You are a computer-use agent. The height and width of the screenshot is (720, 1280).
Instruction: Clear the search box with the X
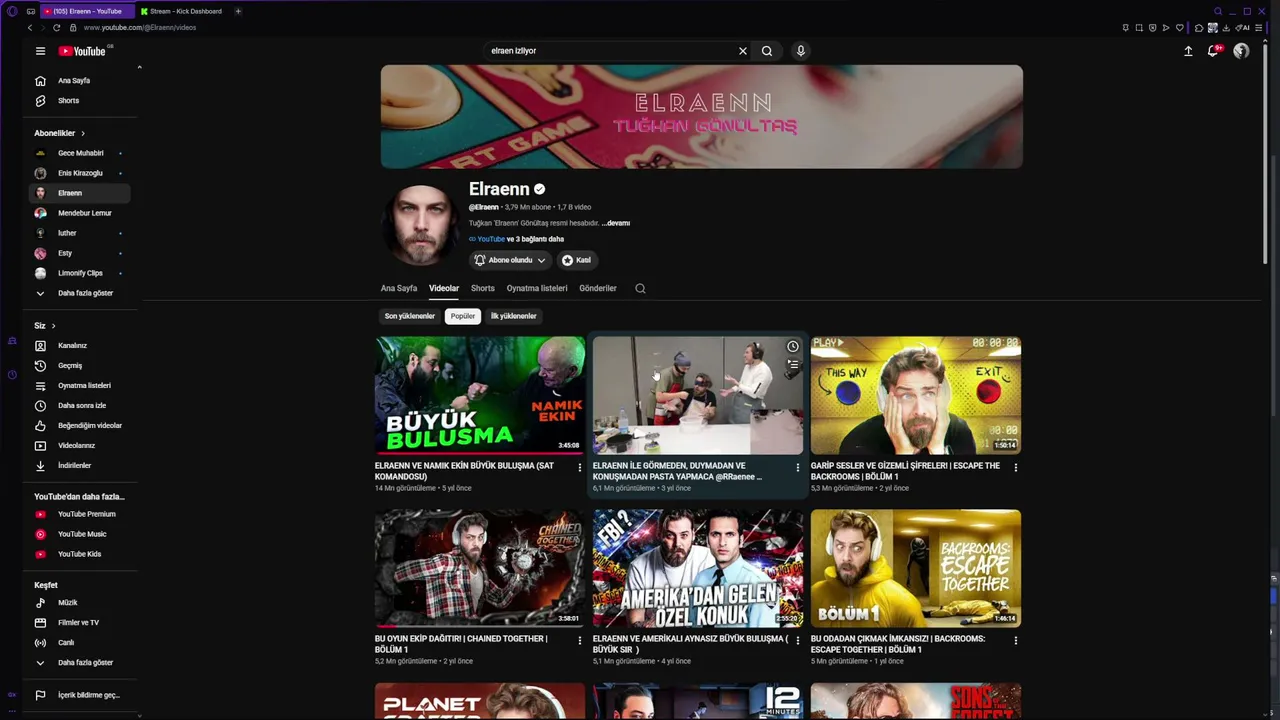(x=743, y=51)
